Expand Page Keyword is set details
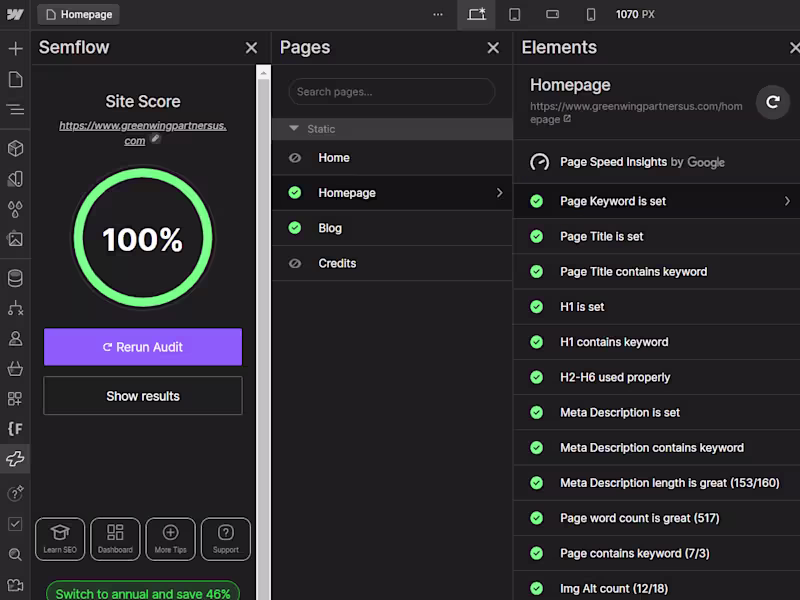The height and width of the screenshot is (600, 800). (x=787, y=201)
